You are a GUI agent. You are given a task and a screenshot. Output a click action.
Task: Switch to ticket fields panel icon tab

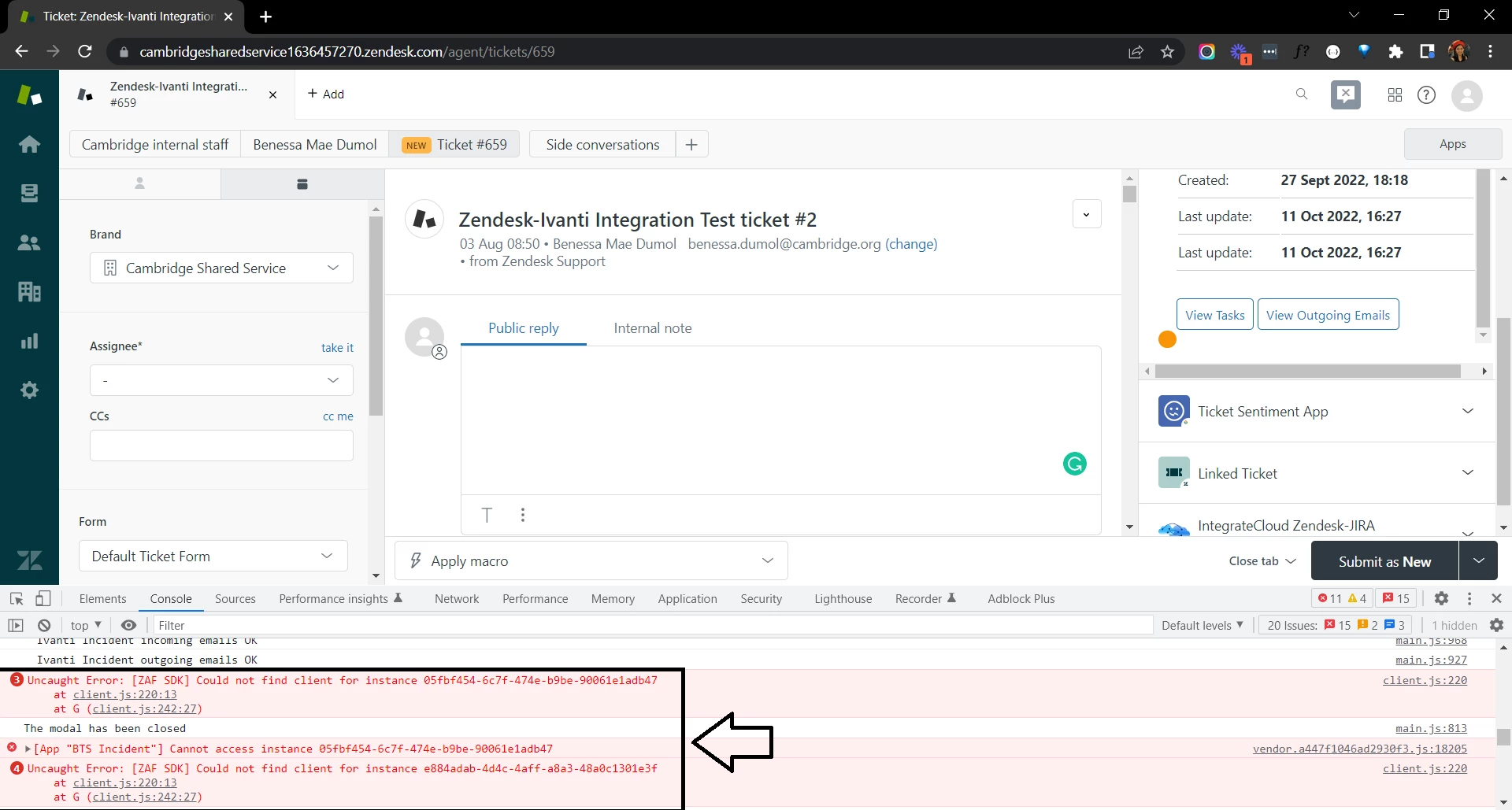(x=302, y=183)
